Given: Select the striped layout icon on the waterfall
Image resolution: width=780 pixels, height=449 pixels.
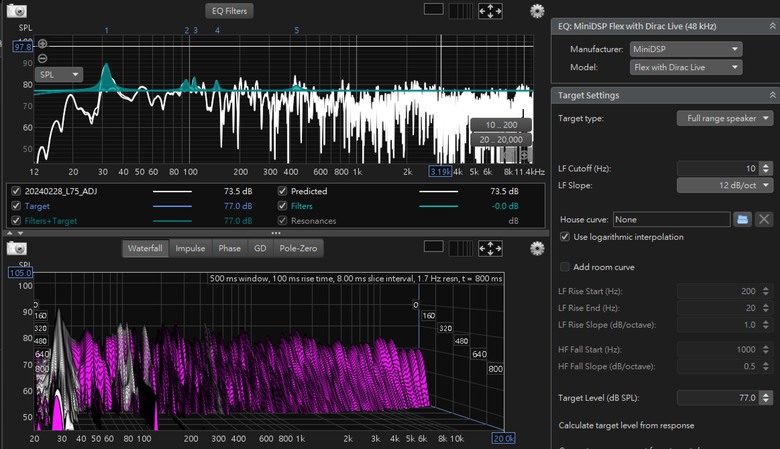Looking at the screenshot, I should coord(460,248).
